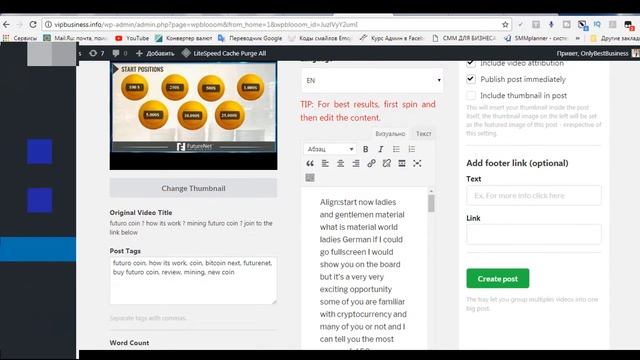Align editor text right
The height and width of the screenshot is (360, 640).
tap(356, 164)
